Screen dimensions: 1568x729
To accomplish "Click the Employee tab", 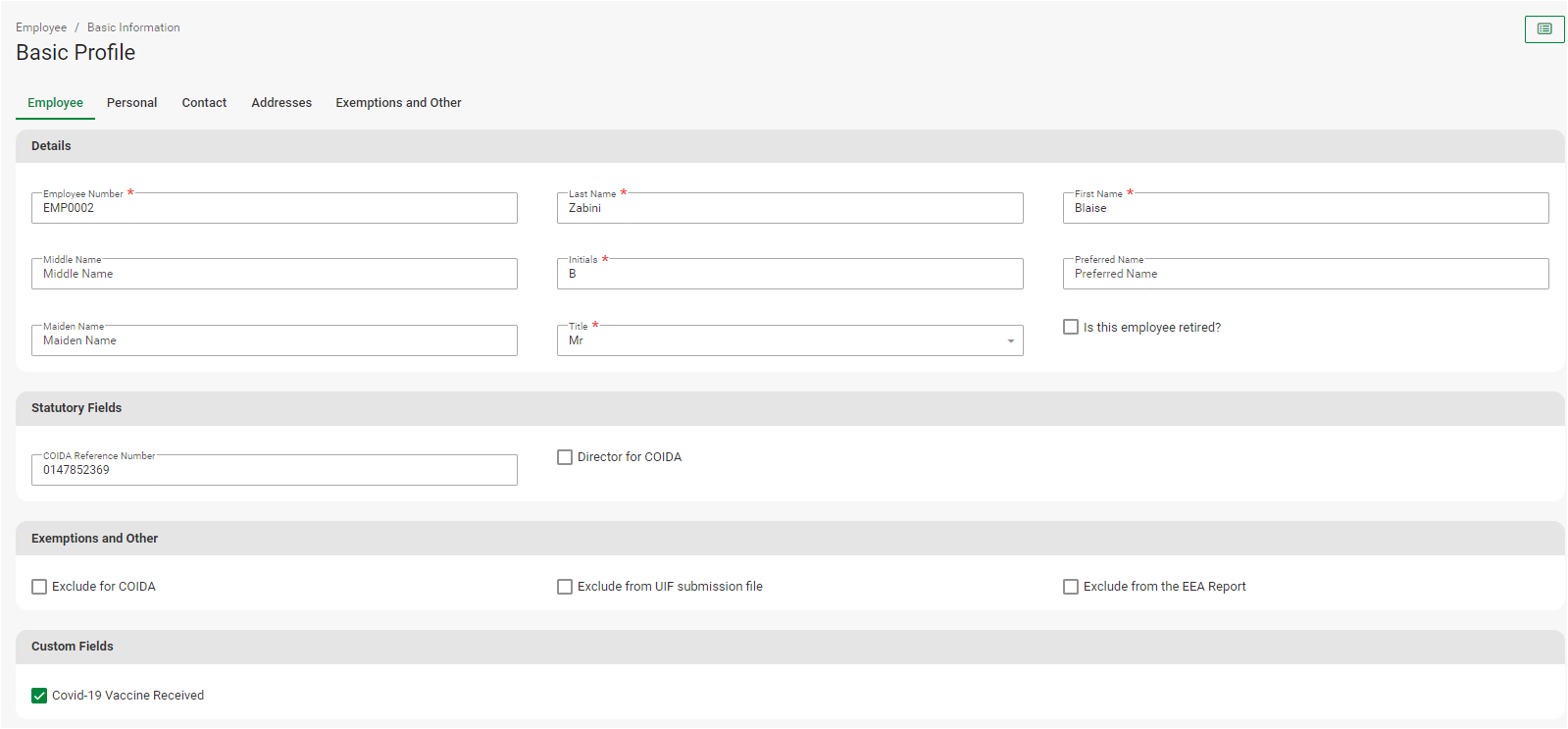I will tap(55, 103).
